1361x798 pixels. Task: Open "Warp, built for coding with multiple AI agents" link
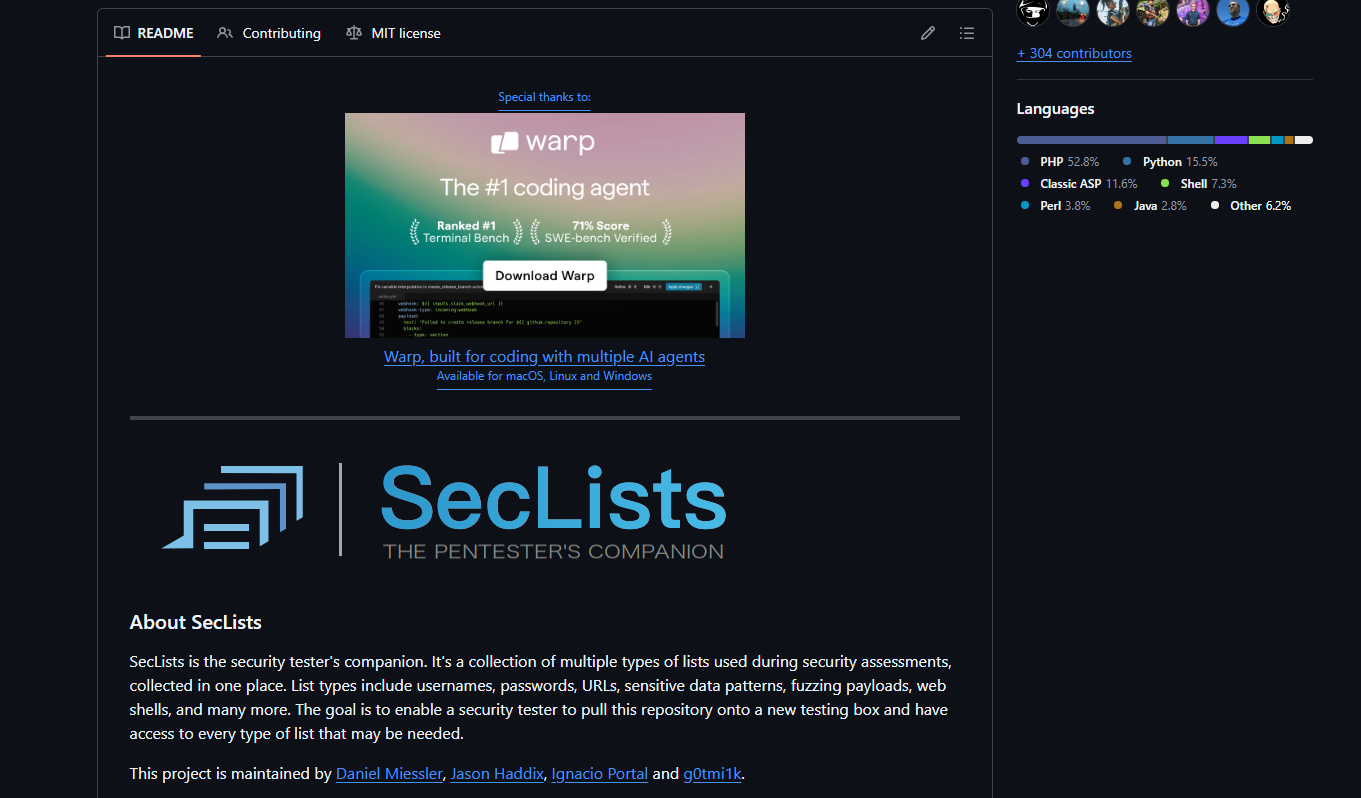point(544,357)
